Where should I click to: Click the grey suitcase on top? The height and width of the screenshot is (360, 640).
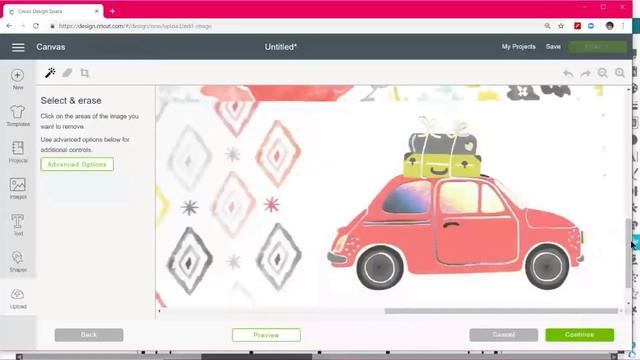click(x=443, y=144)
